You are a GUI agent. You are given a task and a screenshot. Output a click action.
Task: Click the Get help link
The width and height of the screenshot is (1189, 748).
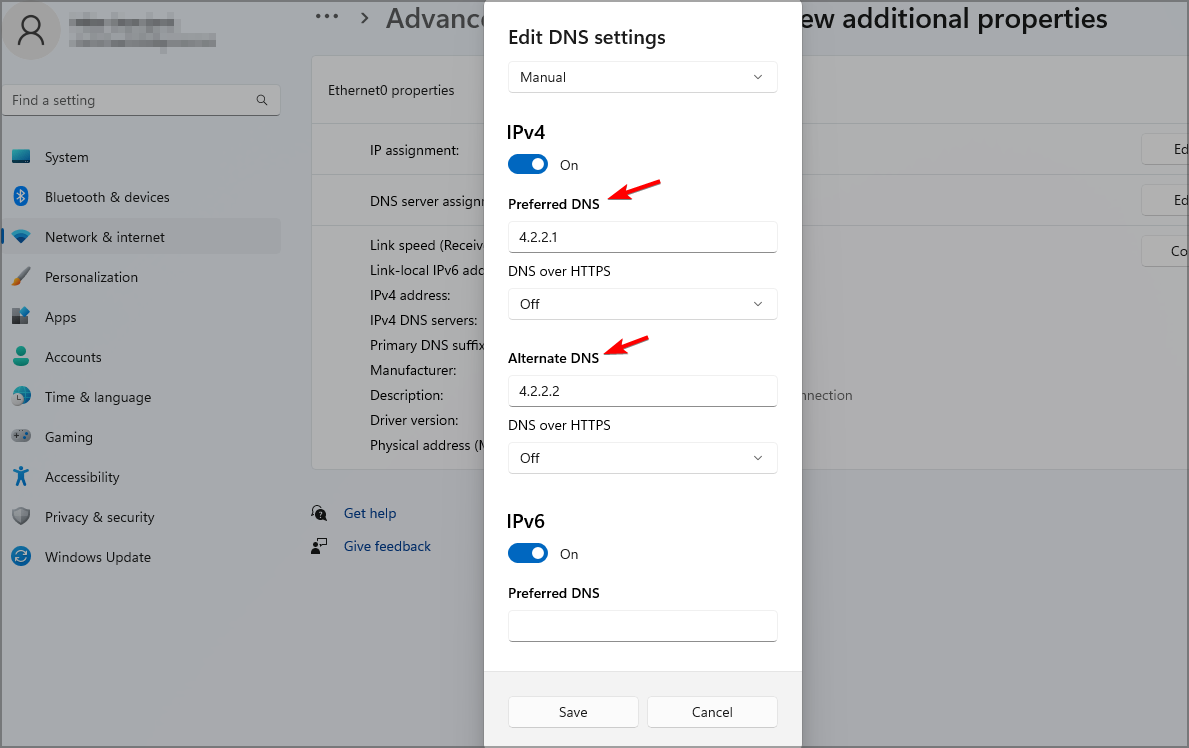tap(370, 513)
